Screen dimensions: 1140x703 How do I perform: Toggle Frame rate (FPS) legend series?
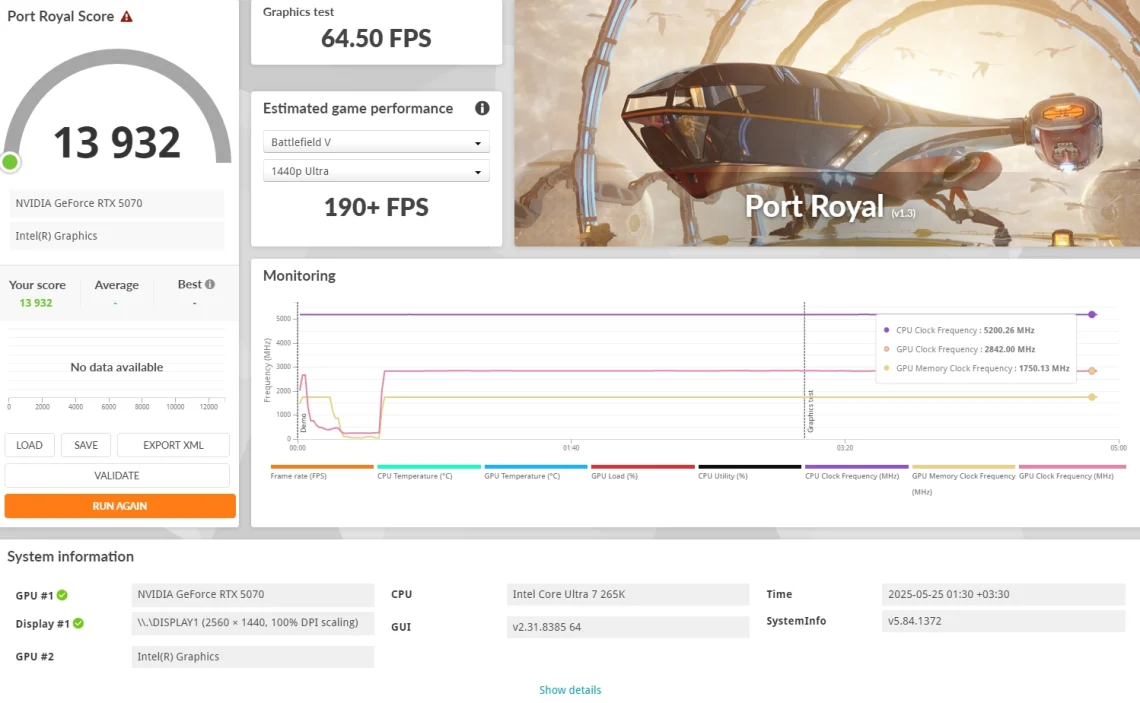tap(322, 472)
